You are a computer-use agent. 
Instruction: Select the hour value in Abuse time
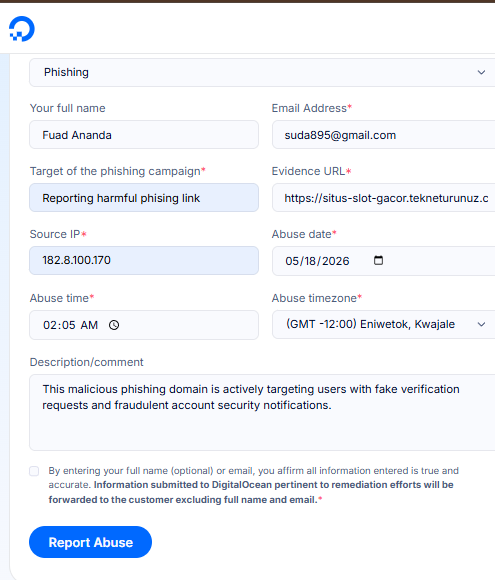point(50,325)
